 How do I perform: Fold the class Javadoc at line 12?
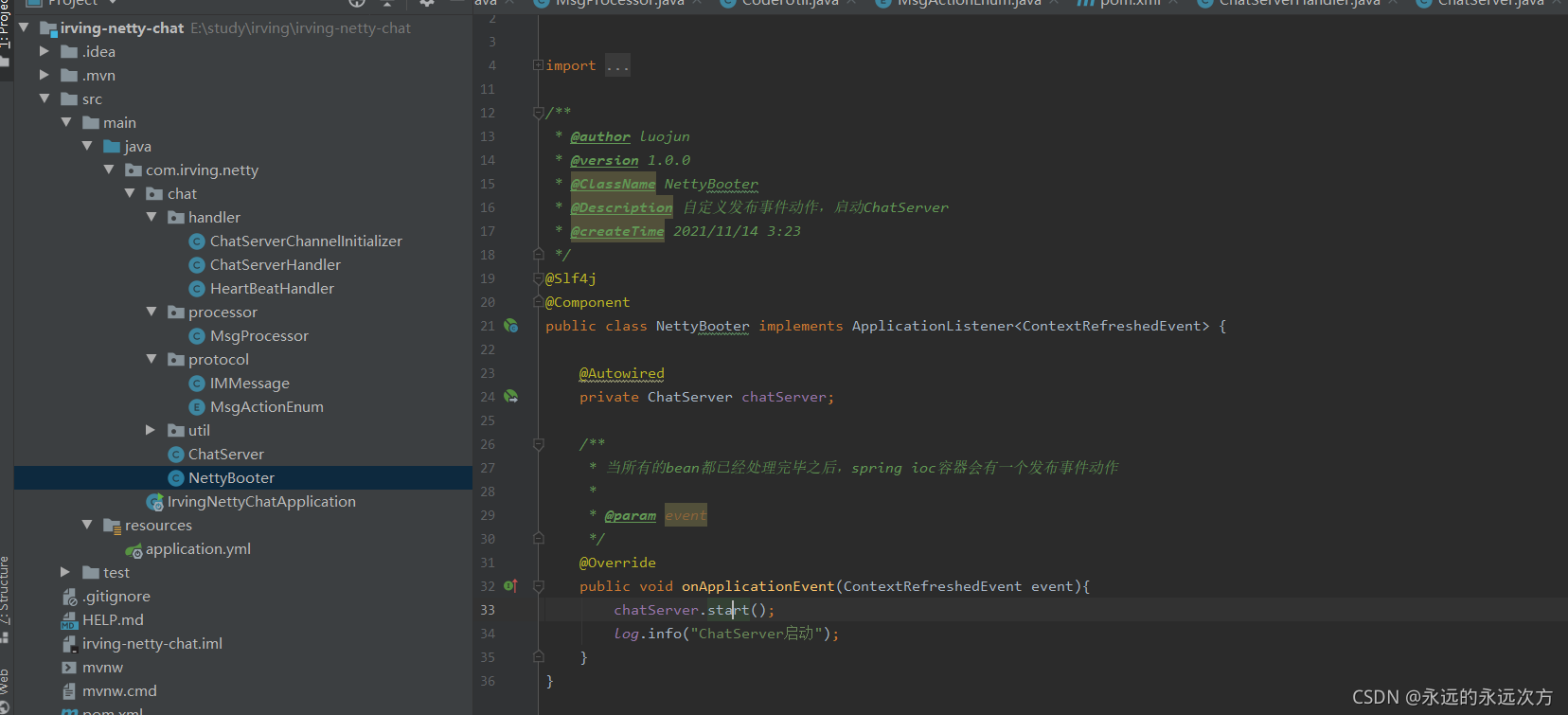coord(538,113)
